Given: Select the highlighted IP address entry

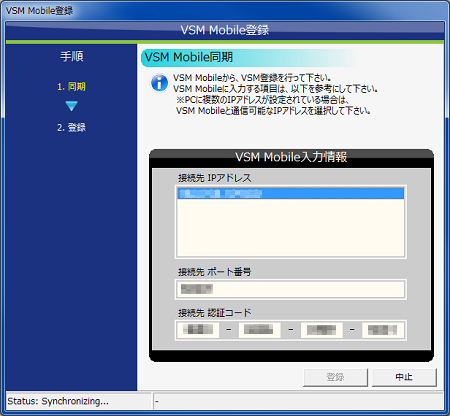Looking at the screenshot, I should click(x=291, y=193).
